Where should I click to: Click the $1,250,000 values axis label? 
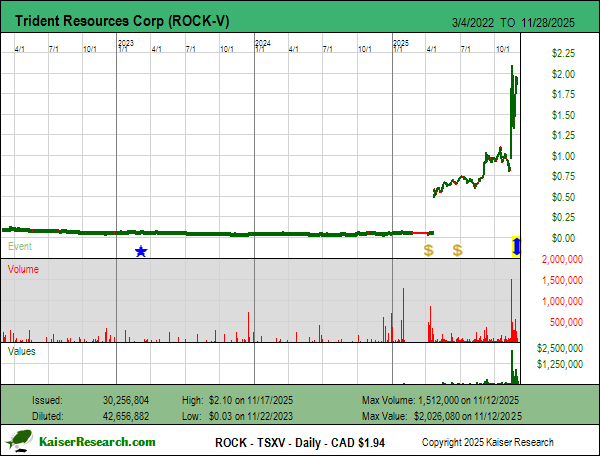click(560, 364)
